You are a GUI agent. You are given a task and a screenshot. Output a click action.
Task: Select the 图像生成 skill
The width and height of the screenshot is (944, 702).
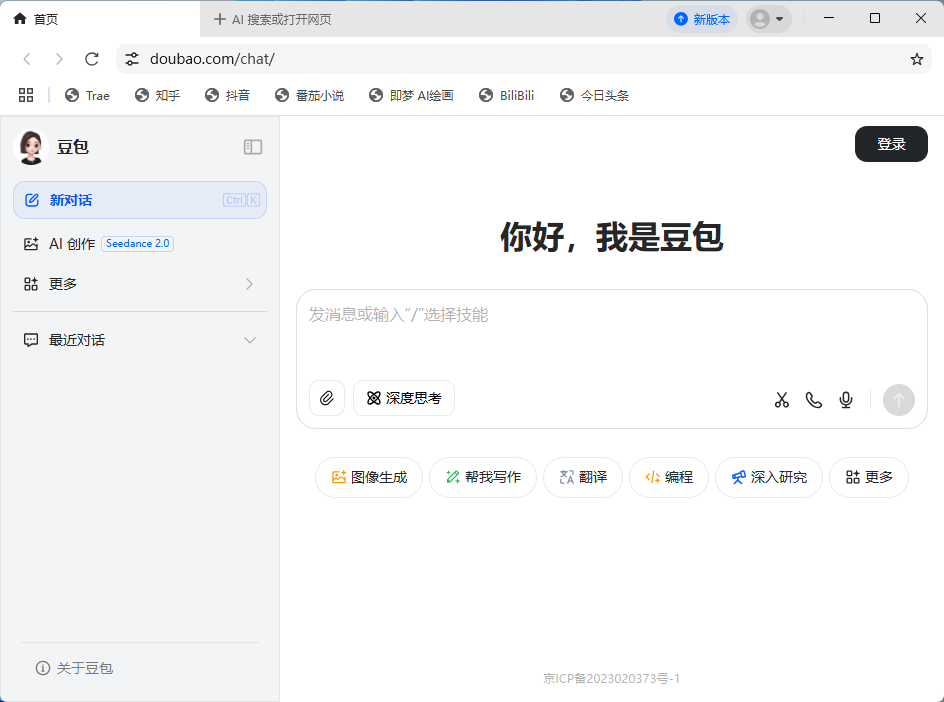click(369, 477)
